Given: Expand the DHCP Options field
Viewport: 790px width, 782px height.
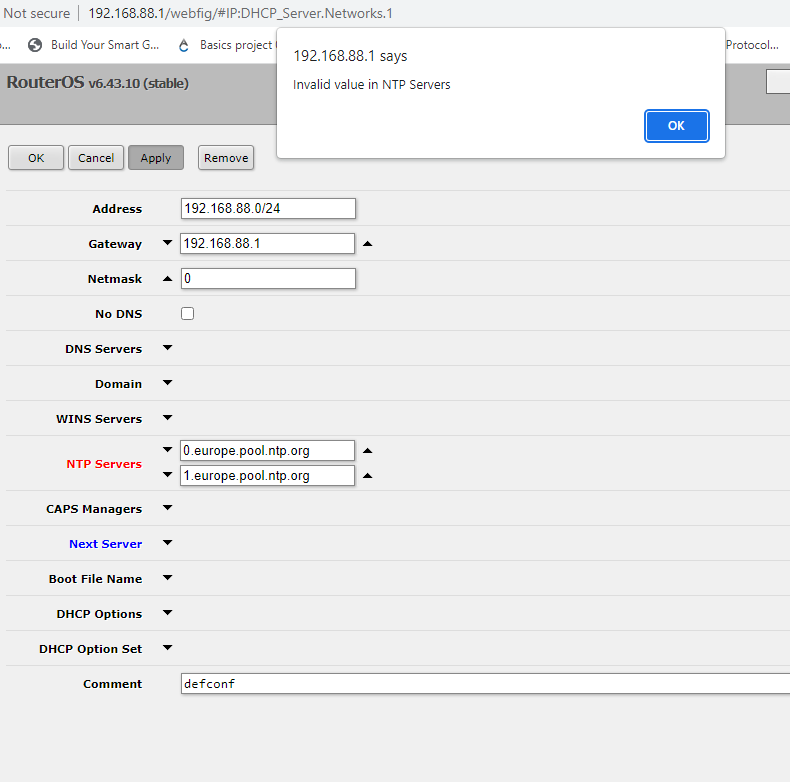Looking at the screenshot, I should tap(167, 614).
